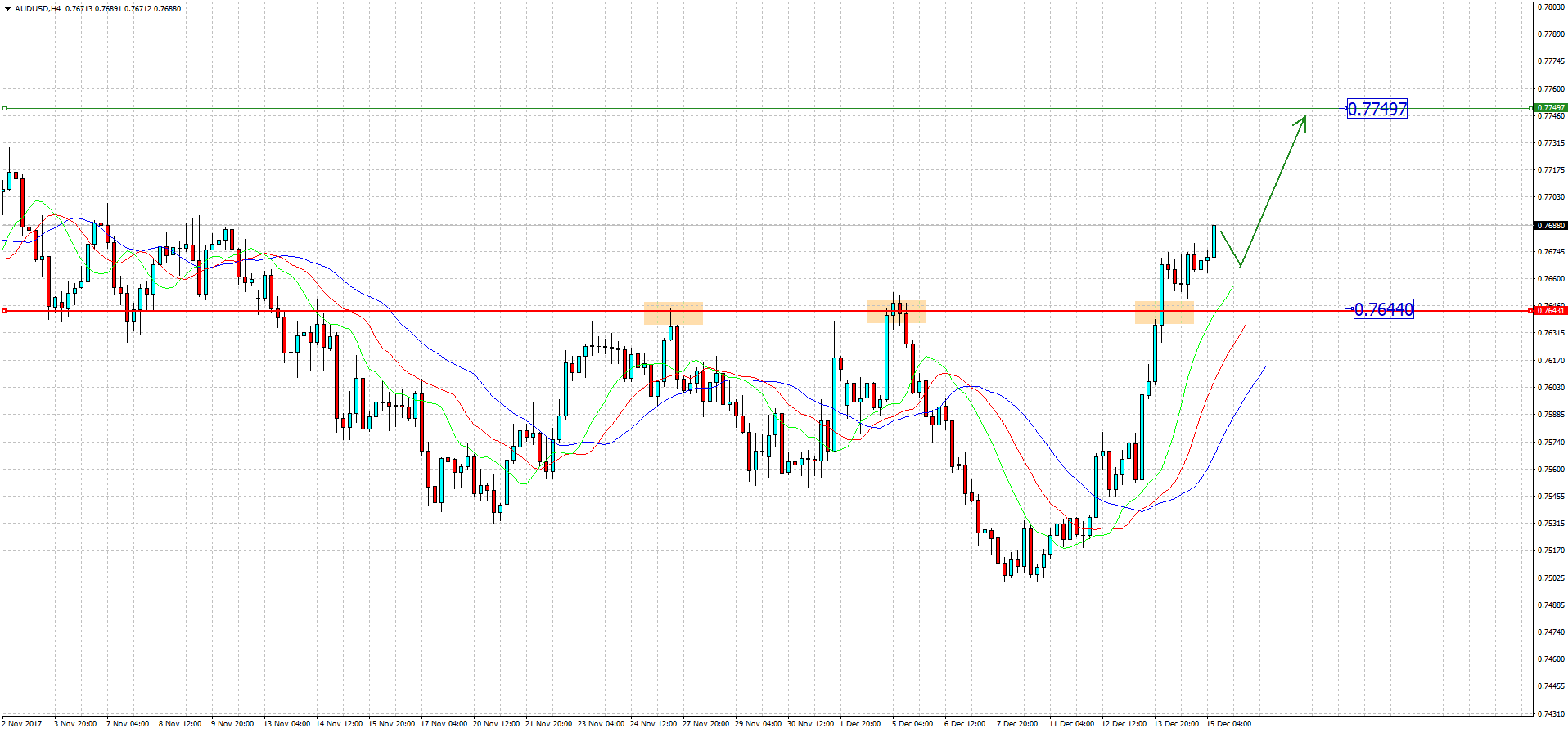Screen dimensions: 1568x733
Task: Select the blue 0.76440 text label
Action: tap(1383, 309)
